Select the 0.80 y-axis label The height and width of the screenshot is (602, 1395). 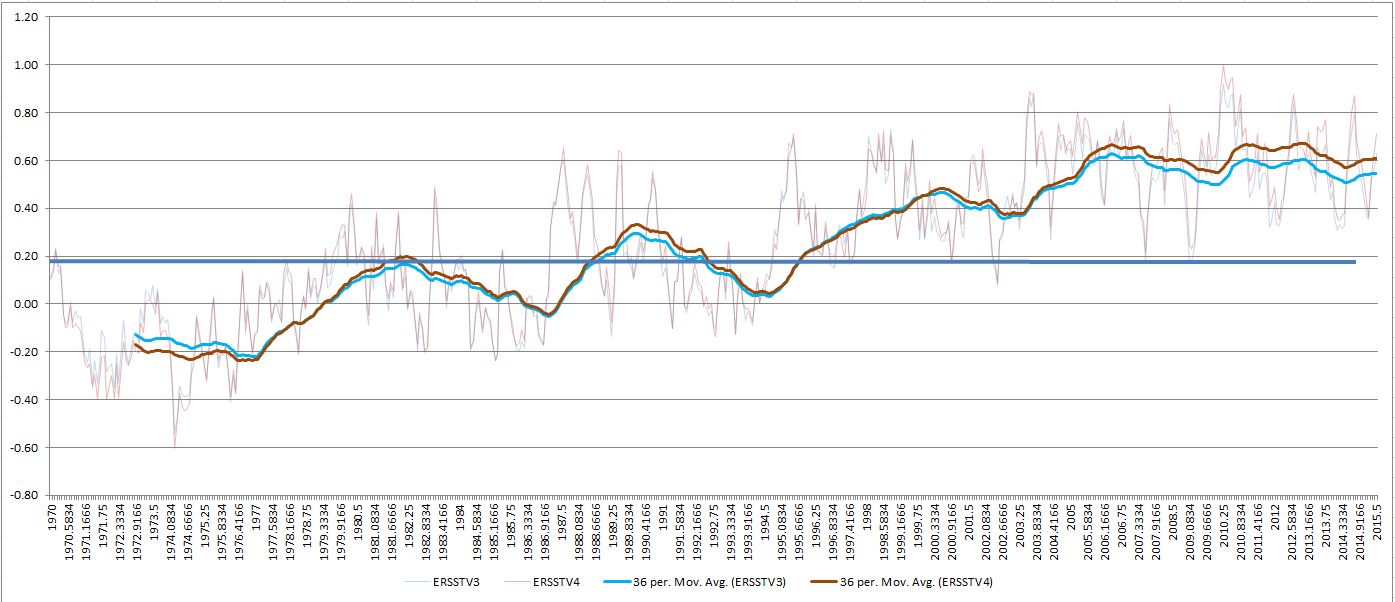pyautogui.click(x=27, y=113)
